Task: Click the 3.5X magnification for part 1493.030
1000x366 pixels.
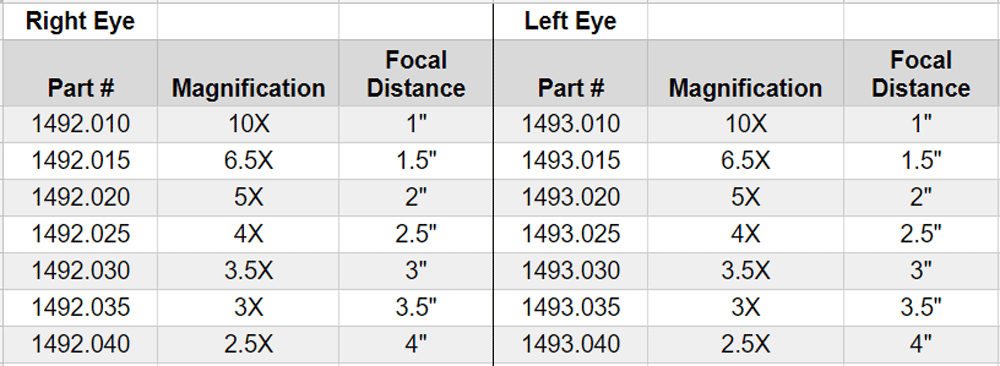Action: [746, 271]
